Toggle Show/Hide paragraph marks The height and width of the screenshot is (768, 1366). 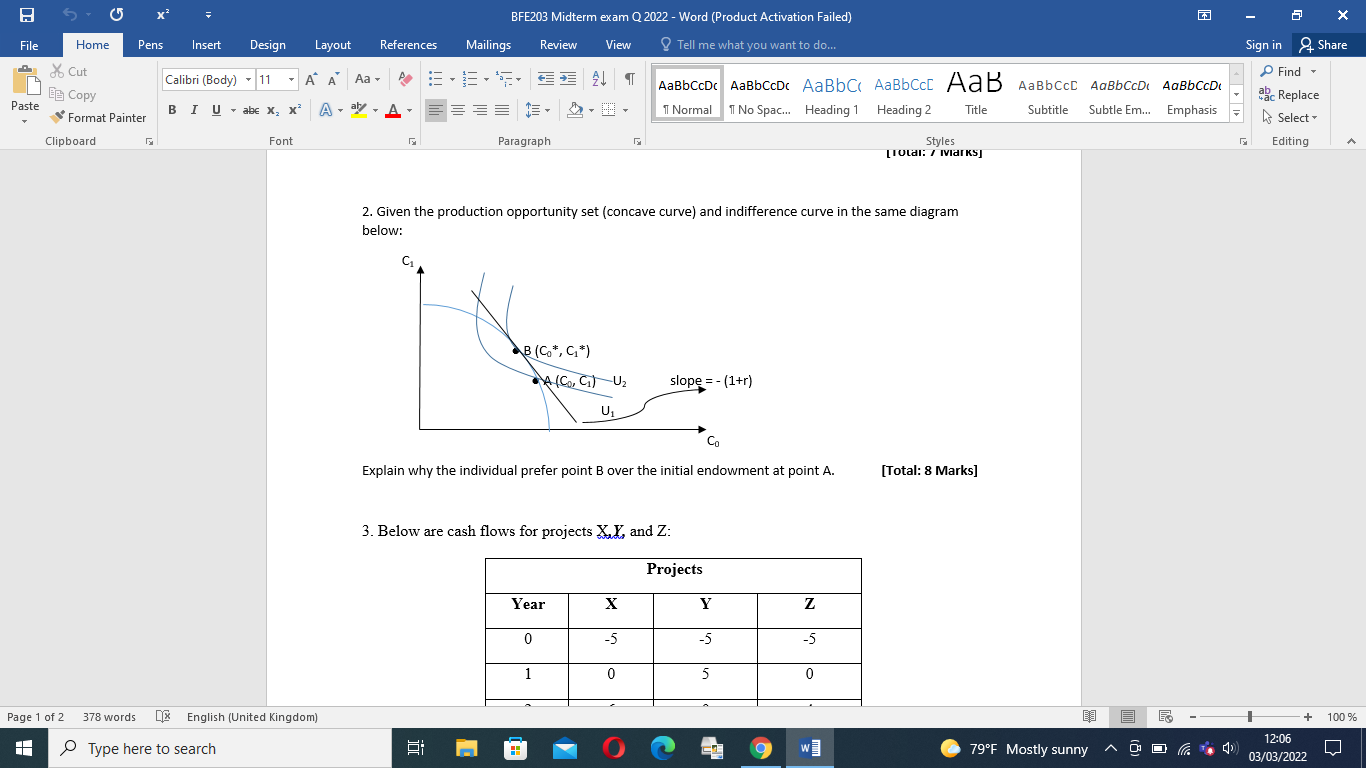pyautogui.click(x=629, y=79)
